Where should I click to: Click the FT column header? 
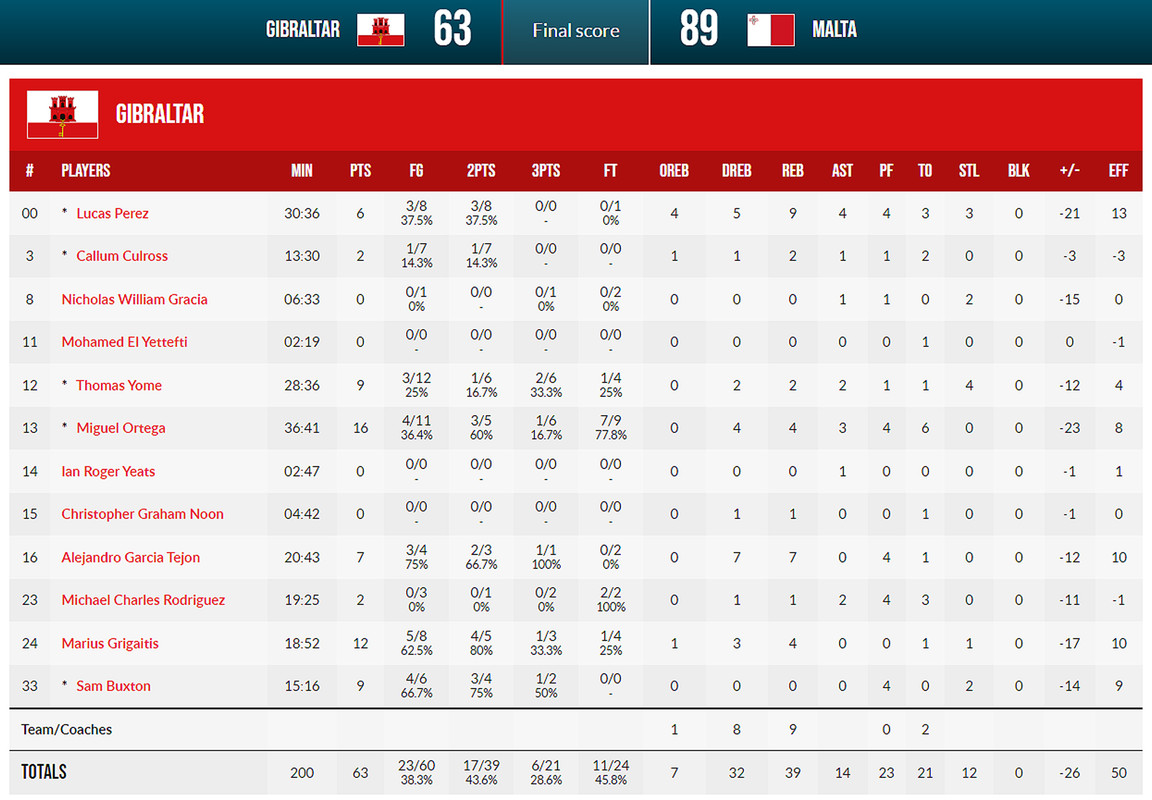[611, 170]
